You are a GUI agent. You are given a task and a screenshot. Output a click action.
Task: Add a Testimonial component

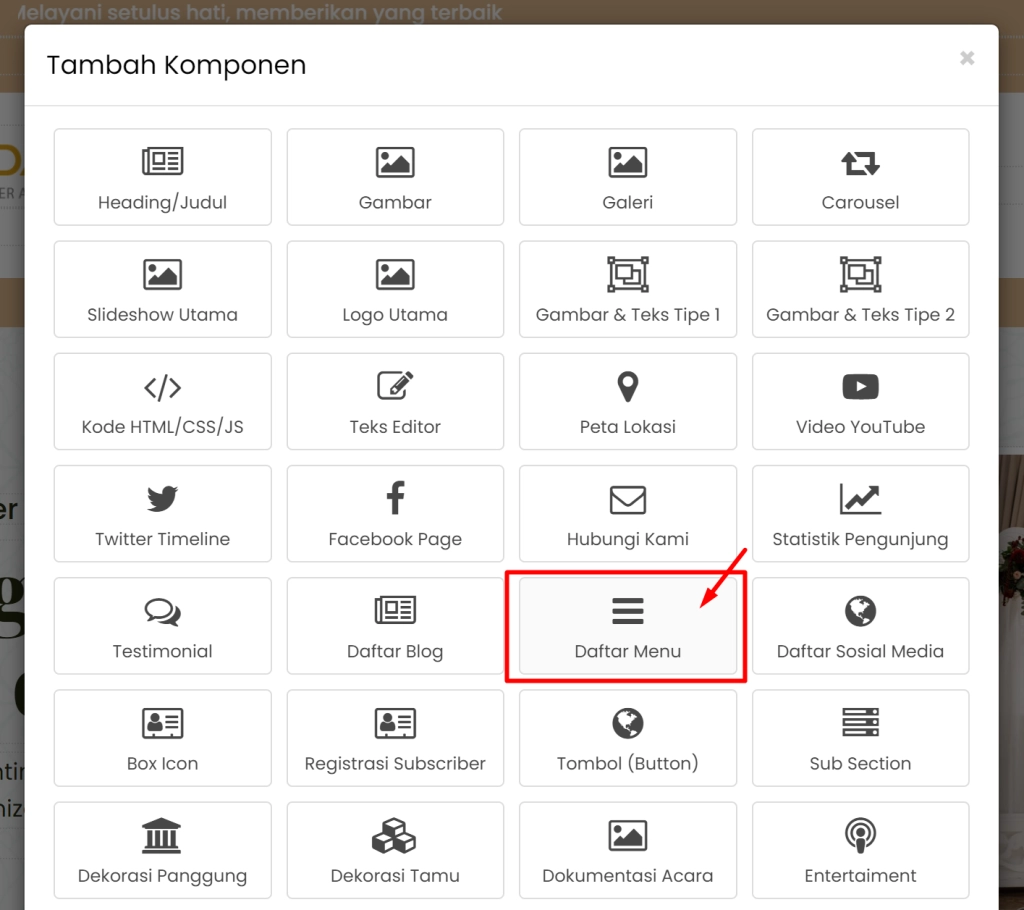coord(162,626)
